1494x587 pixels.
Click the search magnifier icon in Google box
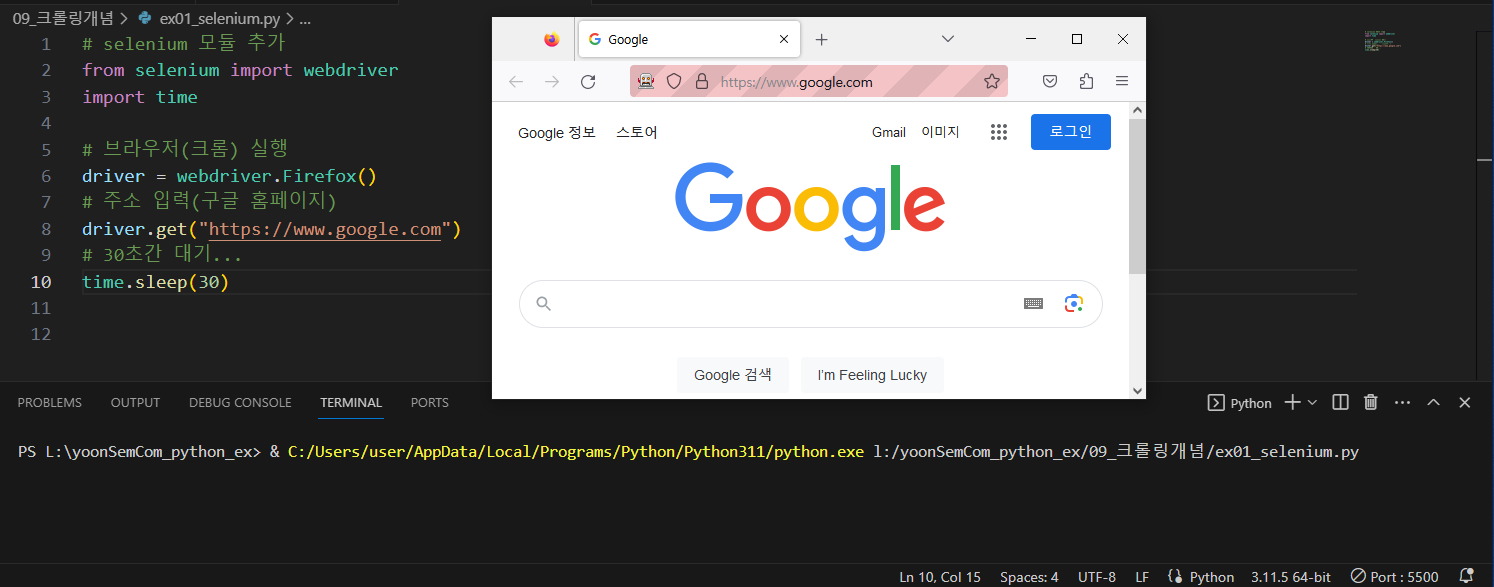point(544,304)
